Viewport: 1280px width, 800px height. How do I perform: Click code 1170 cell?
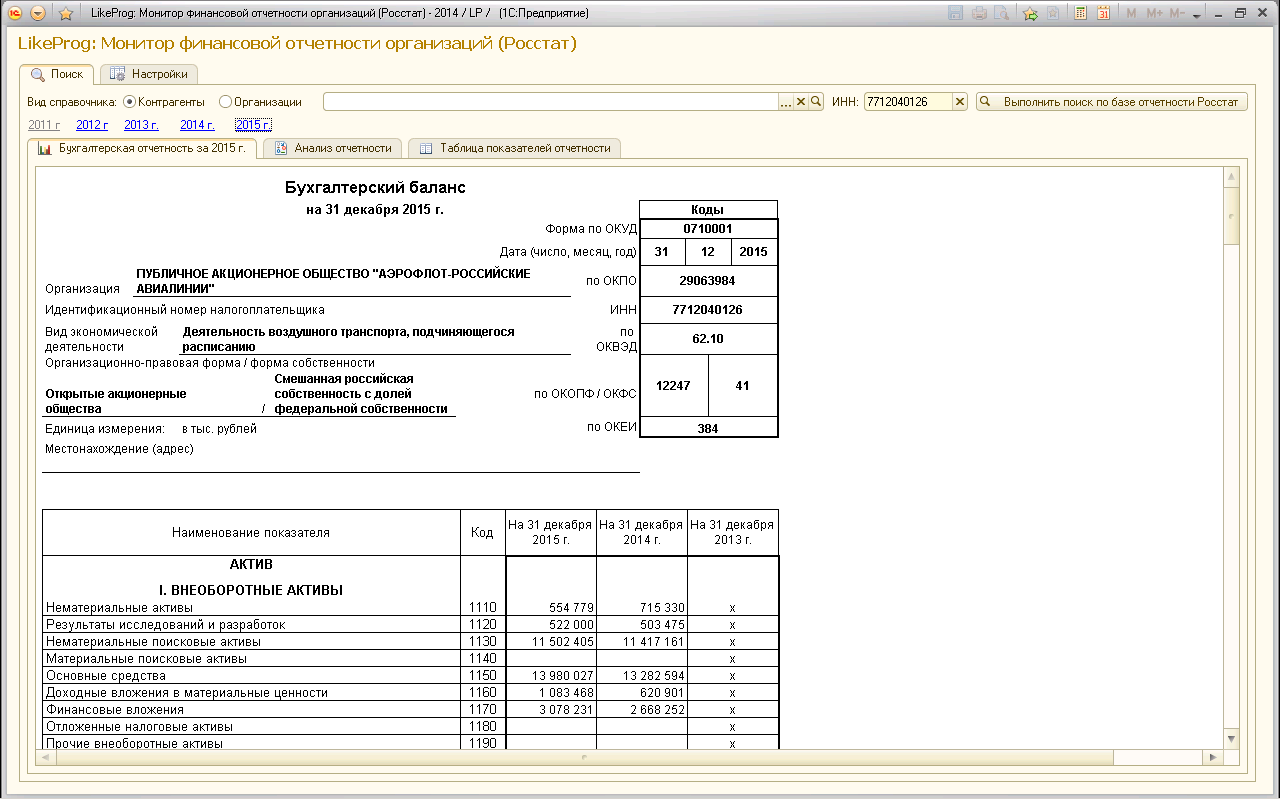click(483, 710)
